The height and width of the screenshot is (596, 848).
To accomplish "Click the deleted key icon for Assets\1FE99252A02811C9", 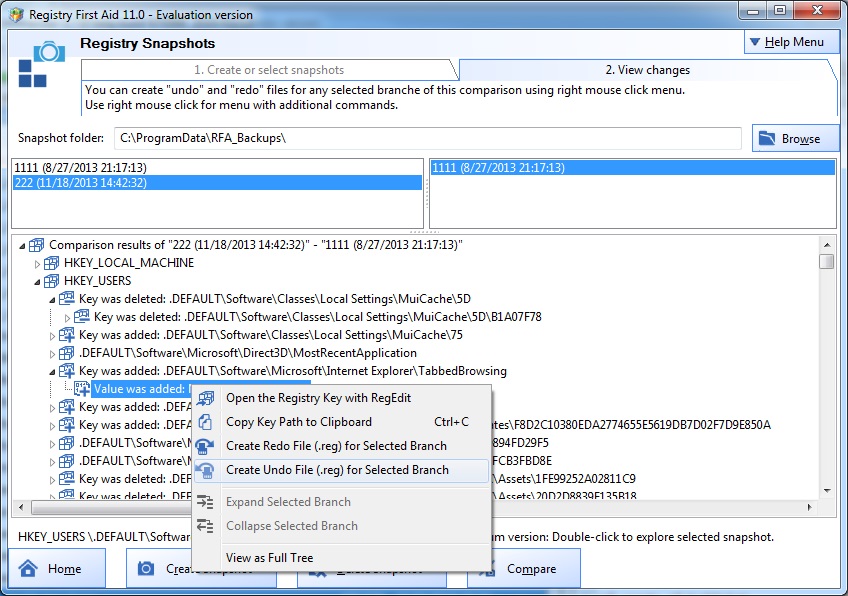I will pyautogui.click(x=67, y=479).
